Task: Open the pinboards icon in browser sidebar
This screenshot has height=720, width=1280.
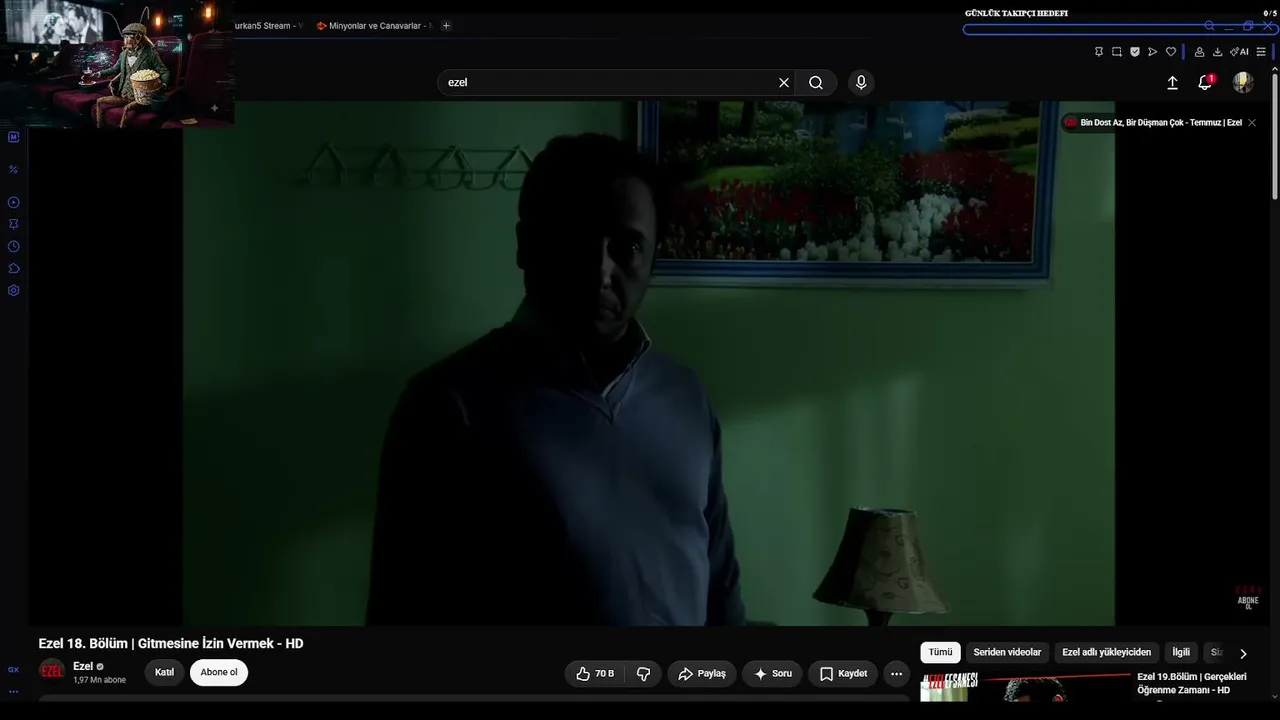Action: pos(14,224)
